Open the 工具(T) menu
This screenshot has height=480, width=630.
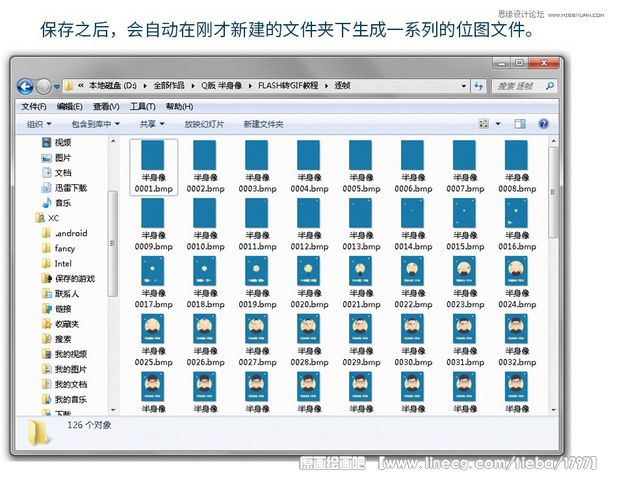(143, 106)
